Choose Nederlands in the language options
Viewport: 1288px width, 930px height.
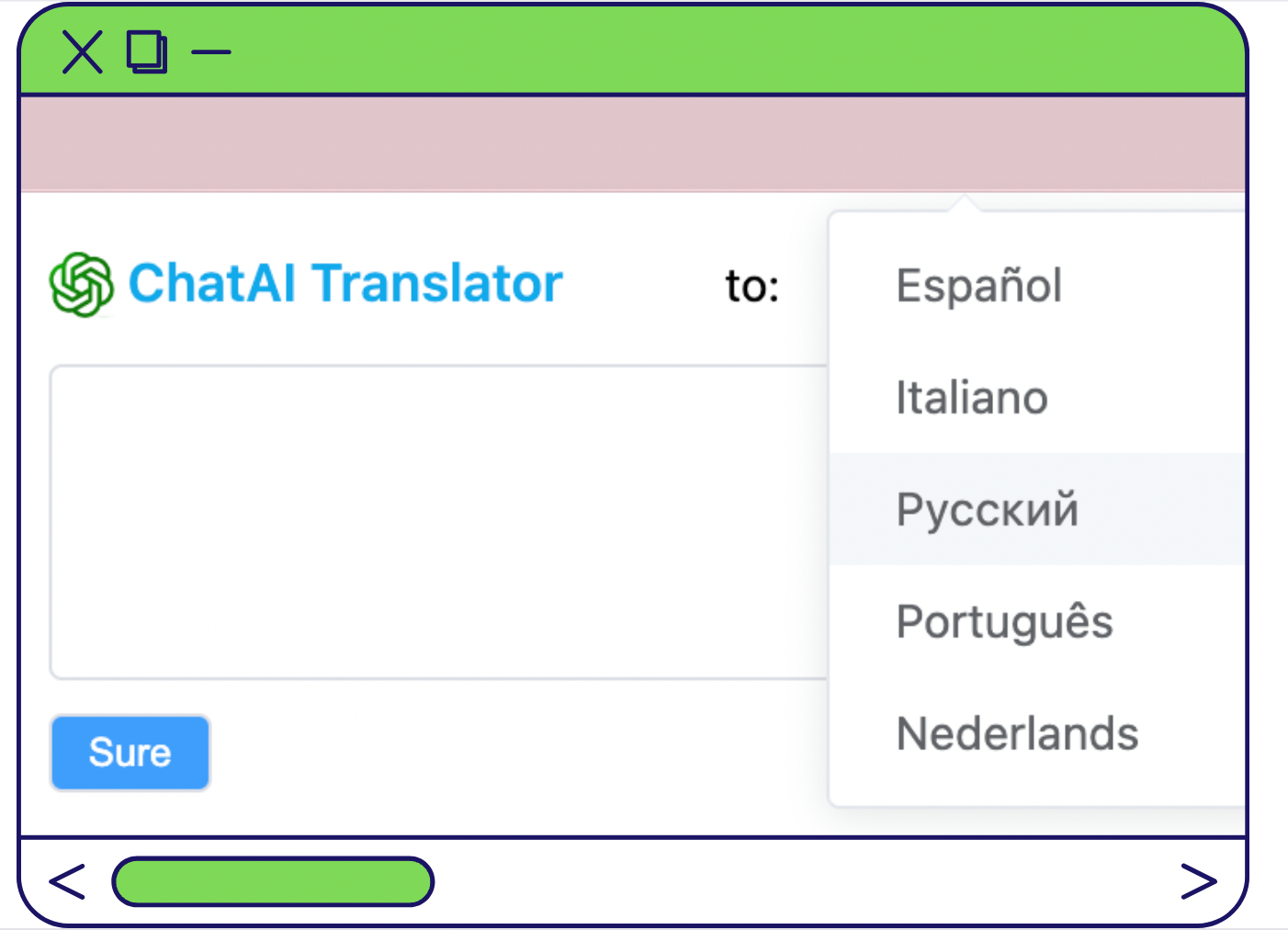(x=1017, y=734)
